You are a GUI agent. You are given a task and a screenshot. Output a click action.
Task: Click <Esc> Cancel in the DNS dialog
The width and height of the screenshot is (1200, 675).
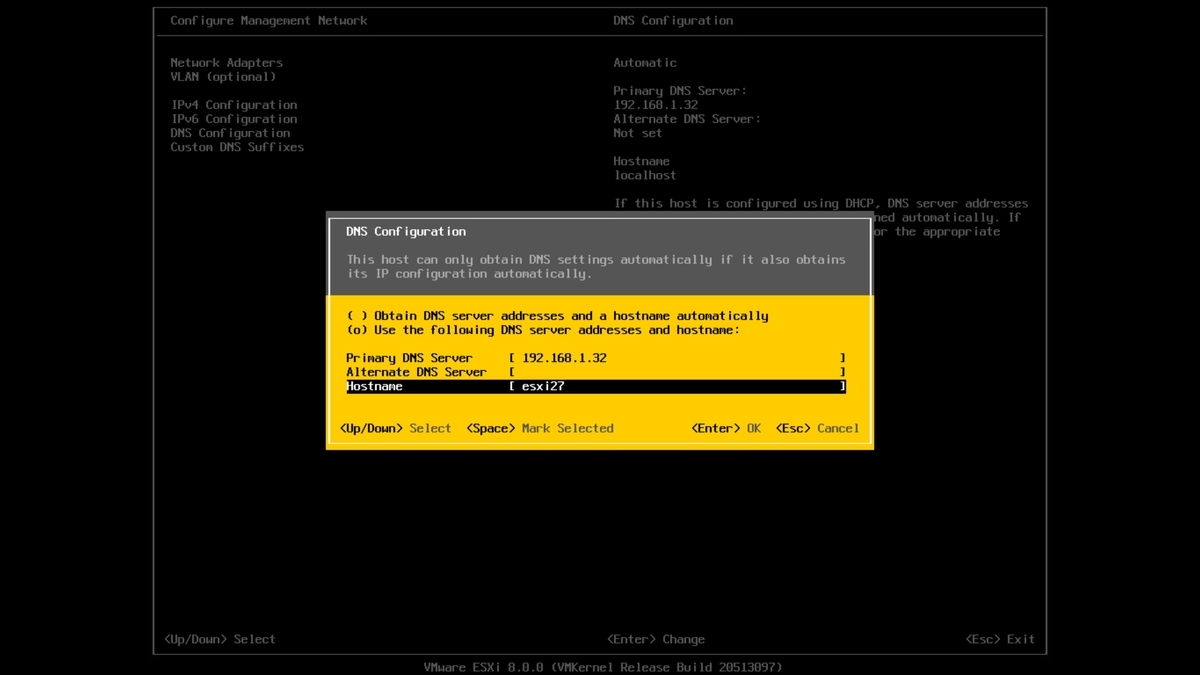[x=818, y=428]
